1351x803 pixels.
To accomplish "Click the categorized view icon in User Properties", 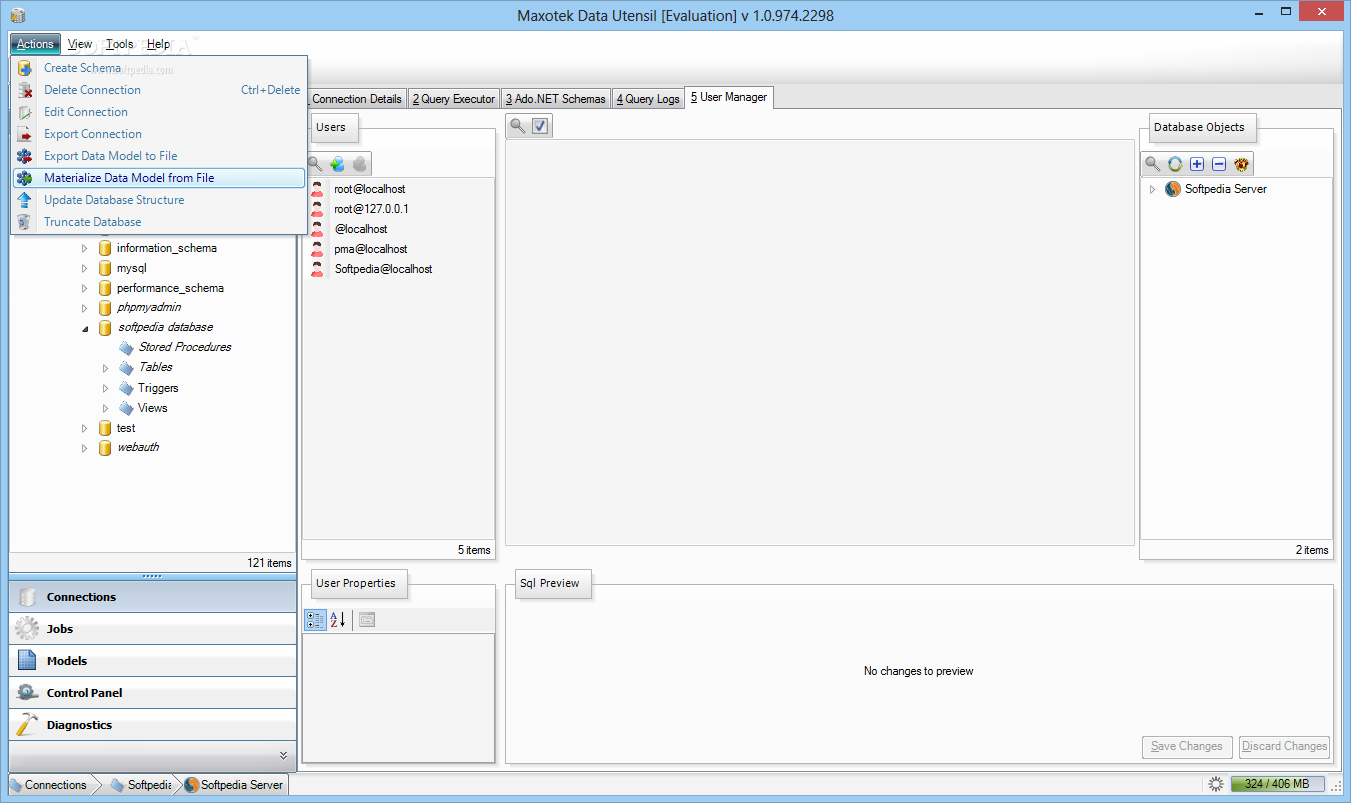I will pyautogui.click(x=315, y=620).
